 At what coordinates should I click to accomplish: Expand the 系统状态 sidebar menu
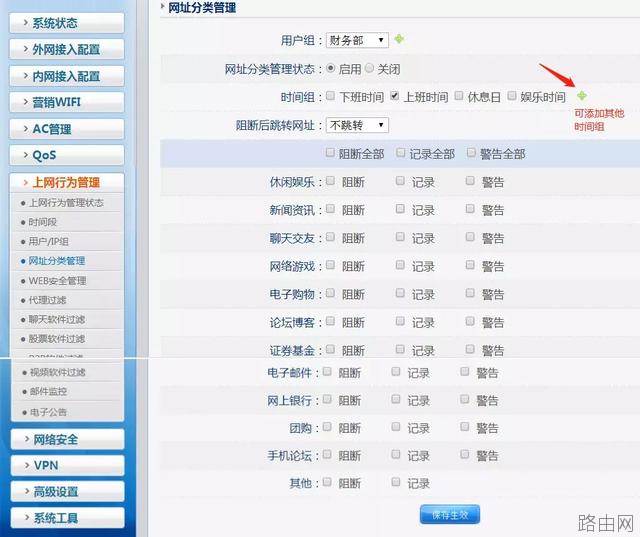pyautogui.click(x=67, y=23)
